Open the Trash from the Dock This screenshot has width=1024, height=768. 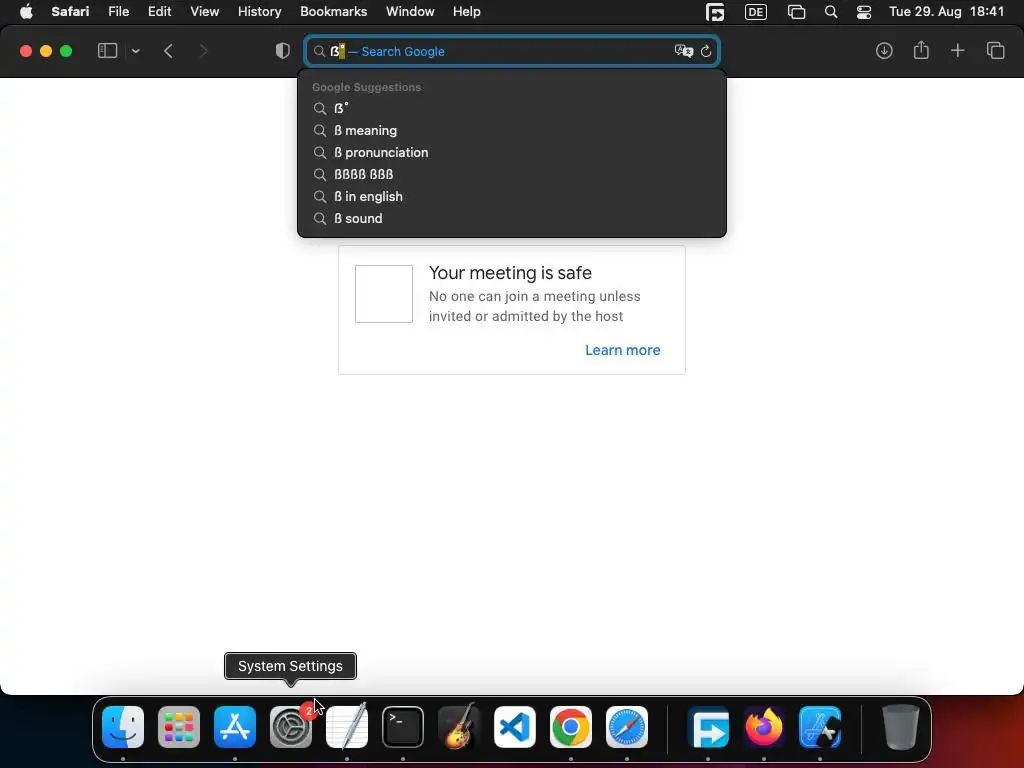[901, 727]
